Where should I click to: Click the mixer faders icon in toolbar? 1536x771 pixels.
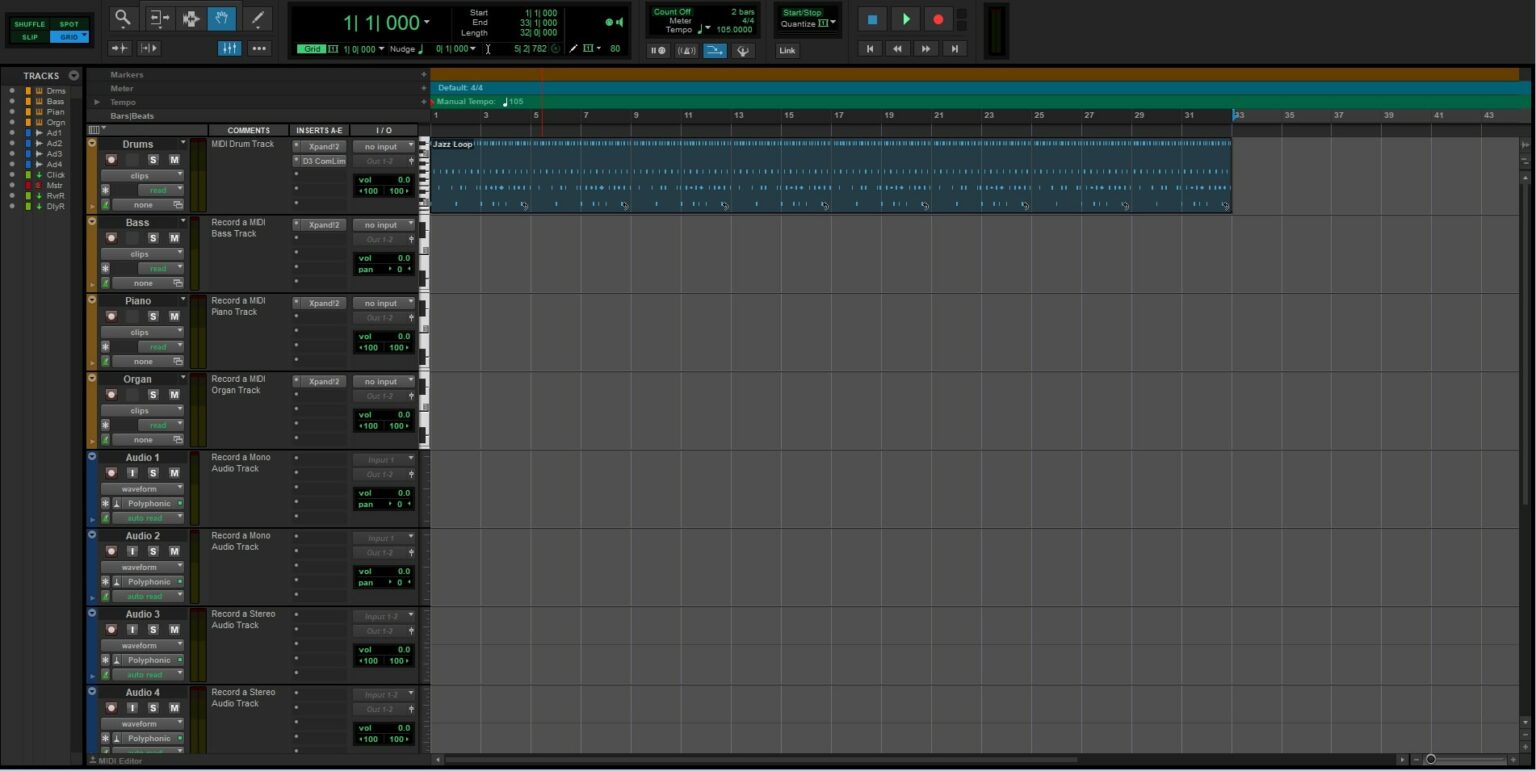click(229, 47)
